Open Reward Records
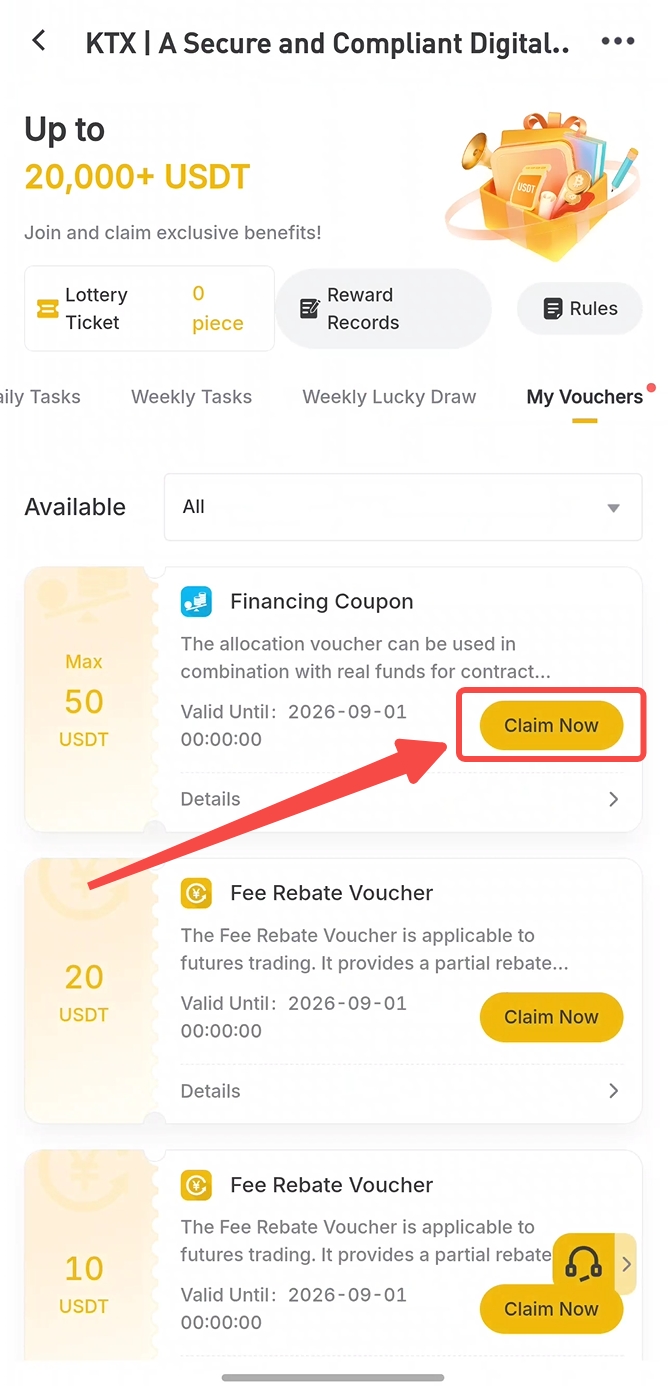 (x=384, y=309)
